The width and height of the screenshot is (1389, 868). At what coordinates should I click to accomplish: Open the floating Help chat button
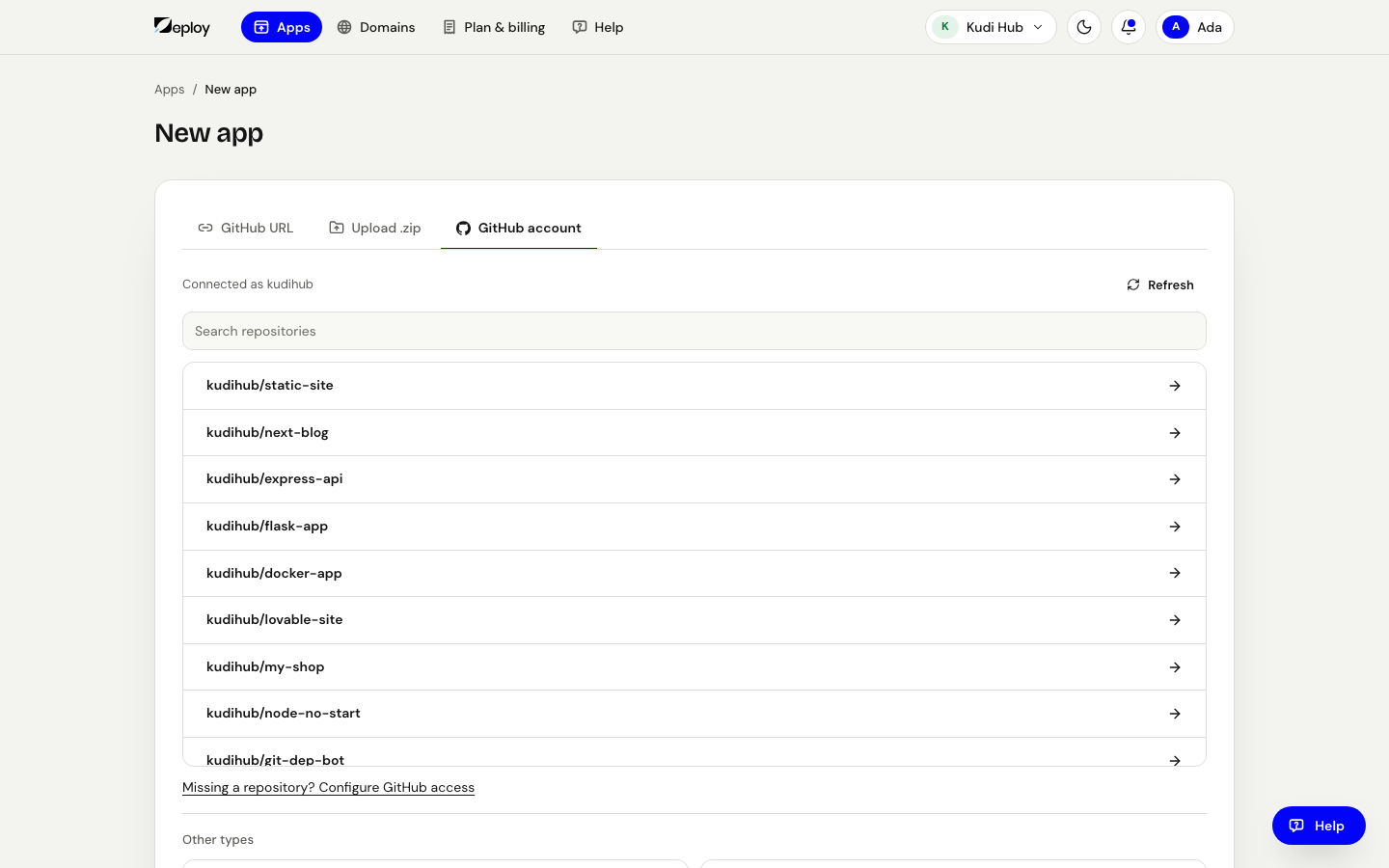click(x=1319, y=826)
